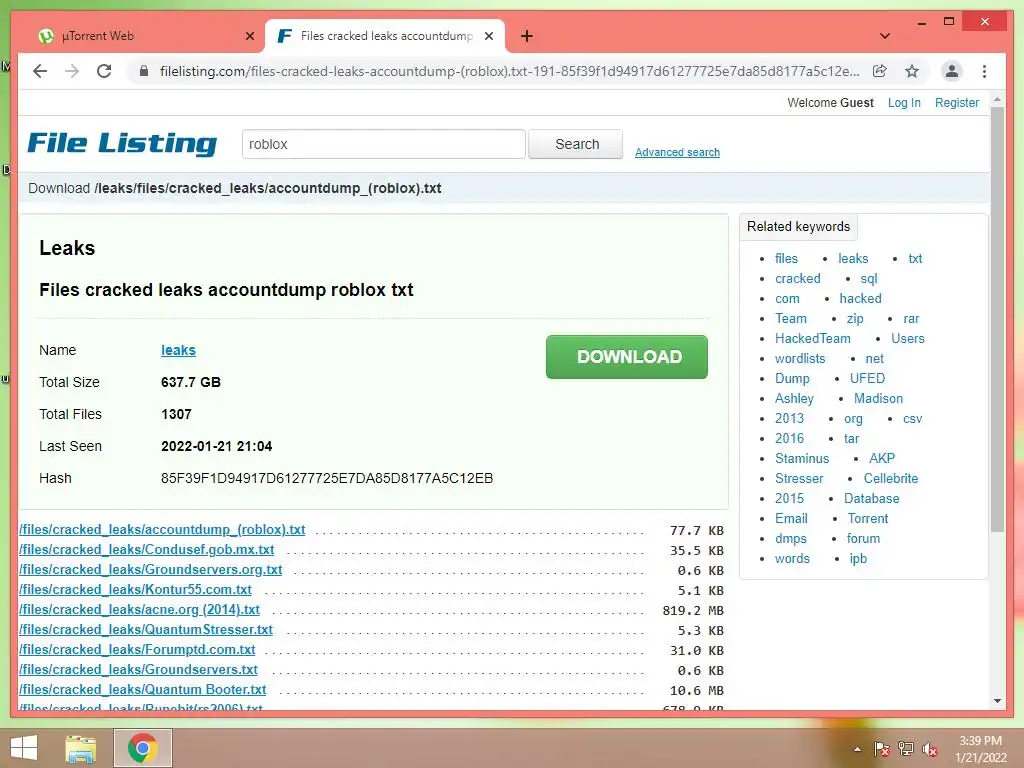Click the Action Center flag tray icon
The width and height of the screenshot is (1024, 768).
[881, 750]
